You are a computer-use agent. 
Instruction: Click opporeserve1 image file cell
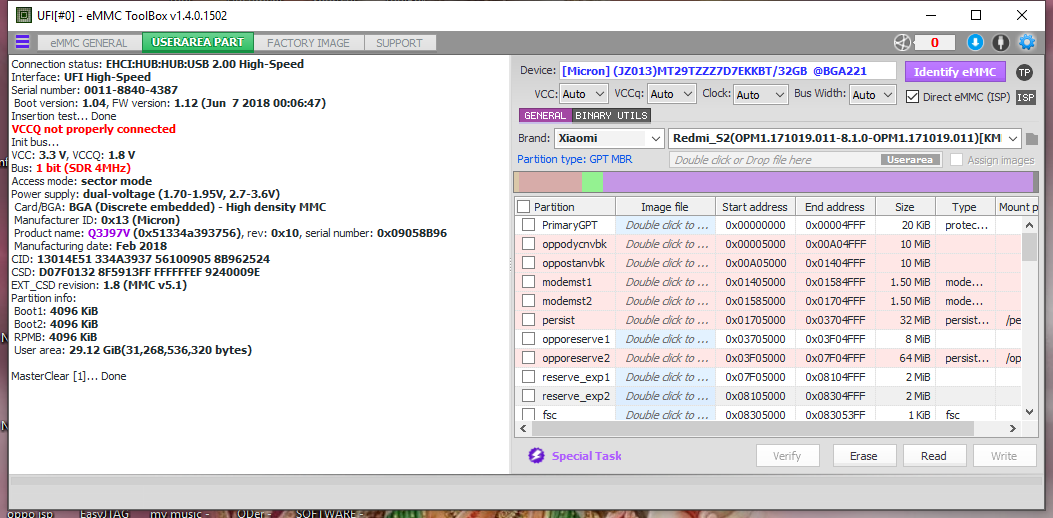(665, 339)
